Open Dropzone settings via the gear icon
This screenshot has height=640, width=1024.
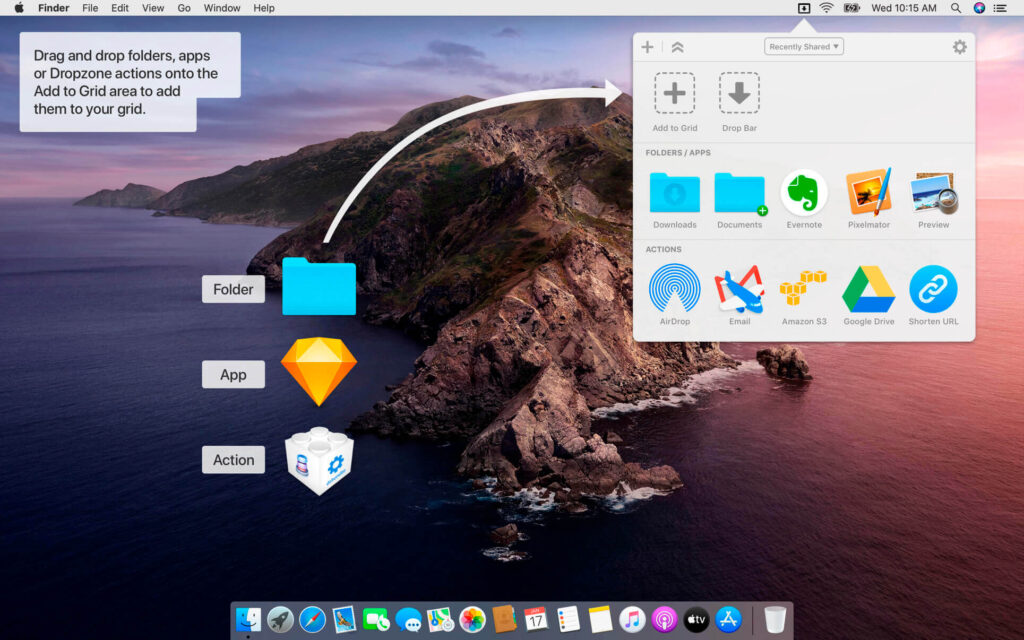tap(959, 46)
